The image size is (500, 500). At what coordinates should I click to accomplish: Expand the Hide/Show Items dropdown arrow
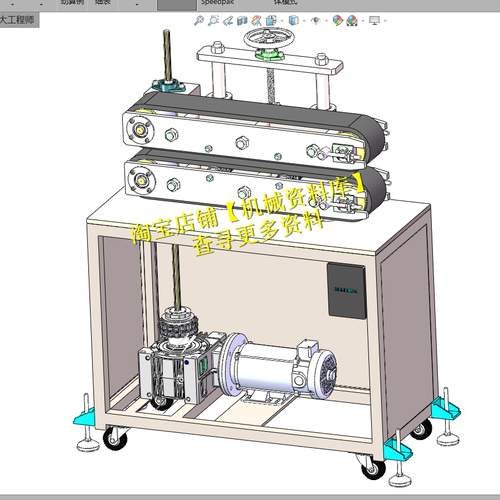click(x=326, y=21)
